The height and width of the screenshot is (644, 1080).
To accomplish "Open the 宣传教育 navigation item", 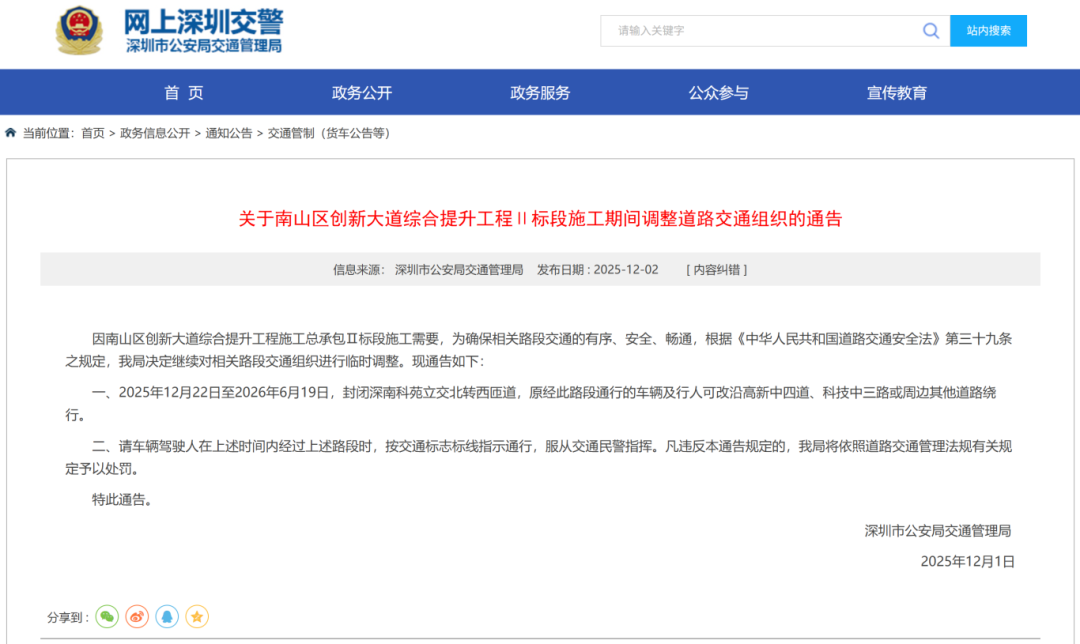I will point(896,93).
